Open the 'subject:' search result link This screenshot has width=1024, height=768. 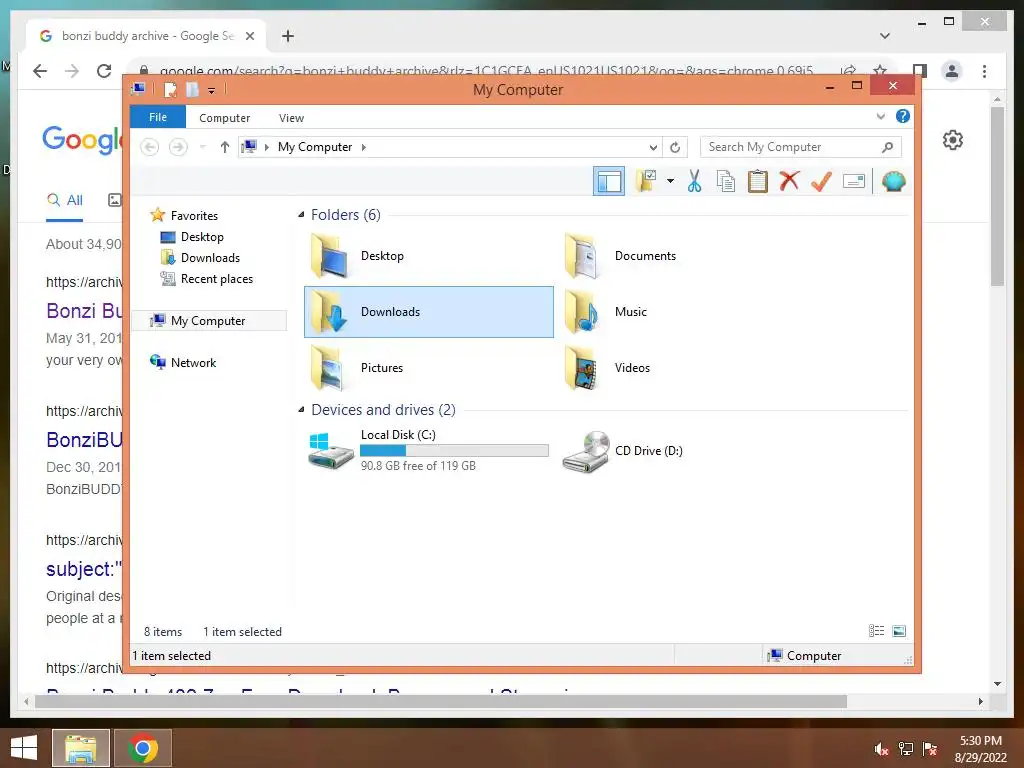point(84,569)
